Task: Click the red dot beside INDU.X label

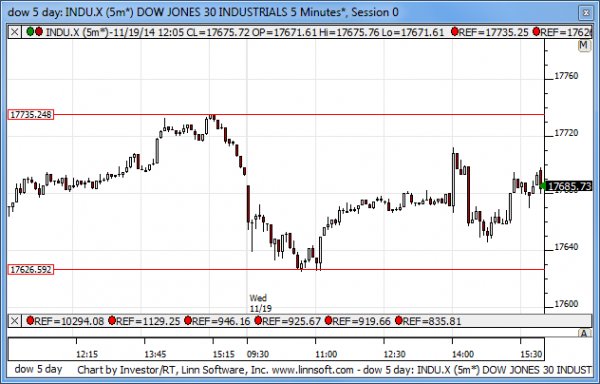Action: tap(39, 32)
